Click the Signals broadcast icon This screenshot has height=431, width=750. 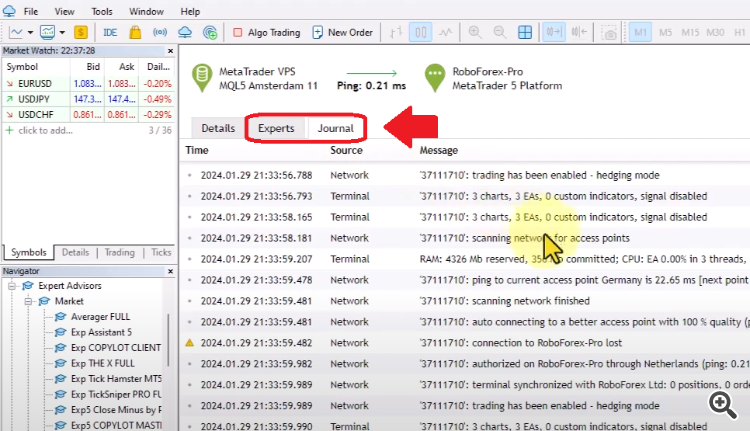[x=160, y=33]
